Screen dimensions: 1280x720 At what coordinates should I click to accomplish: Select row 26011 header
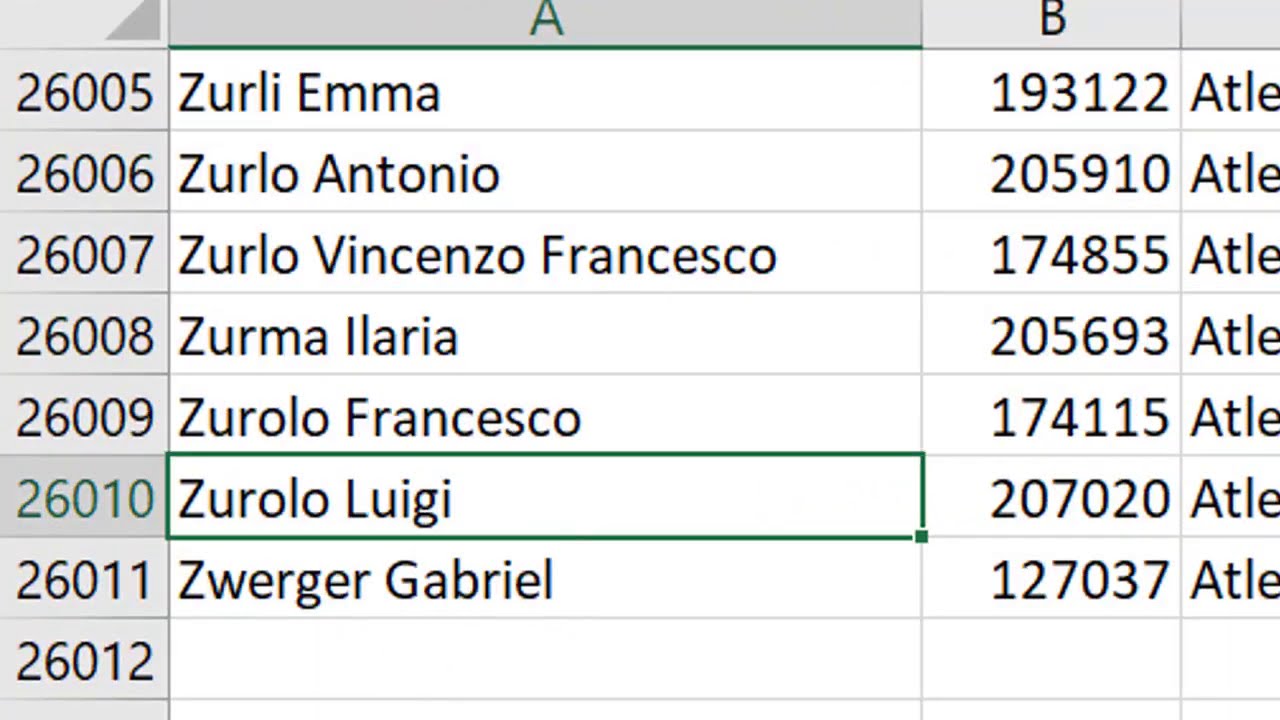click(84, 580)
